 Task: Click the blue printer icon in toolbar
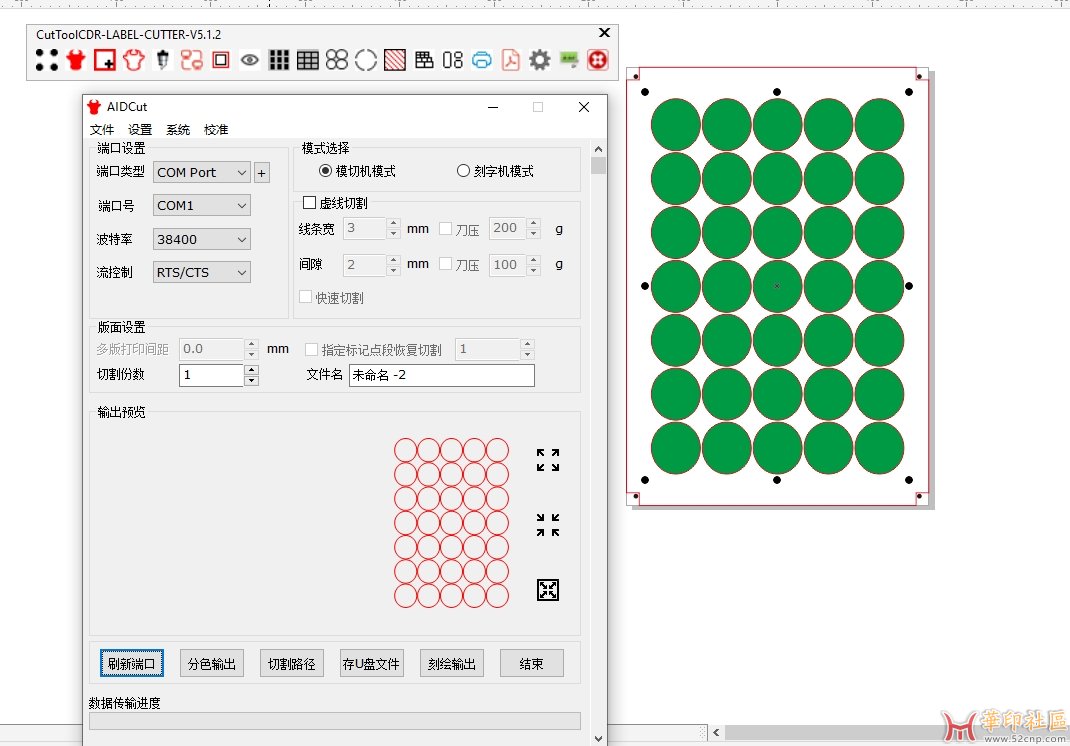tap(482, 60)
